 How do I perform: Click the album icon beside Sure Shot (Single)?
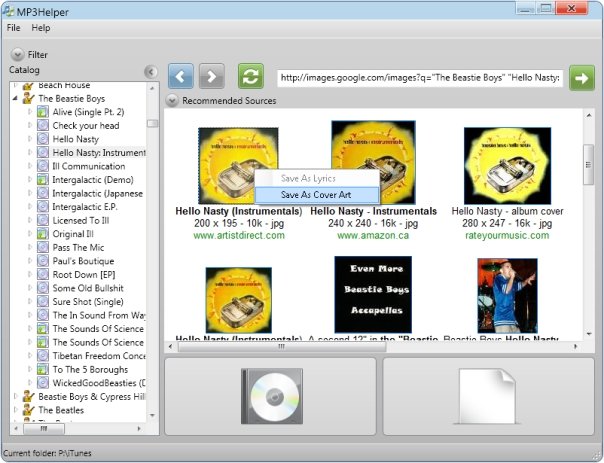pos(43,302)
